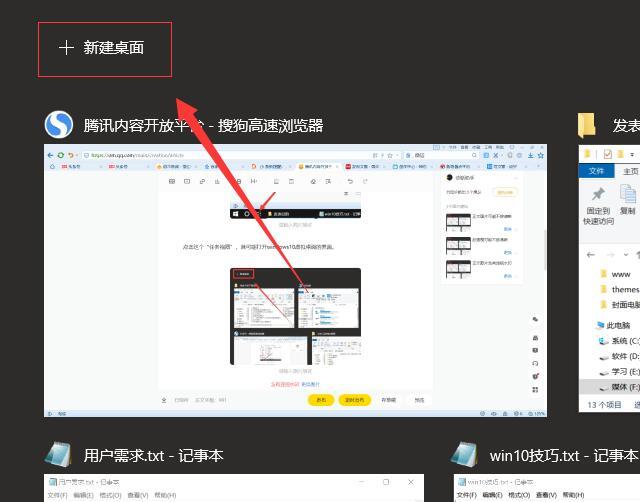Select the themes folder in Explorer tree
The image size is (640, 502).
point(619,289)
